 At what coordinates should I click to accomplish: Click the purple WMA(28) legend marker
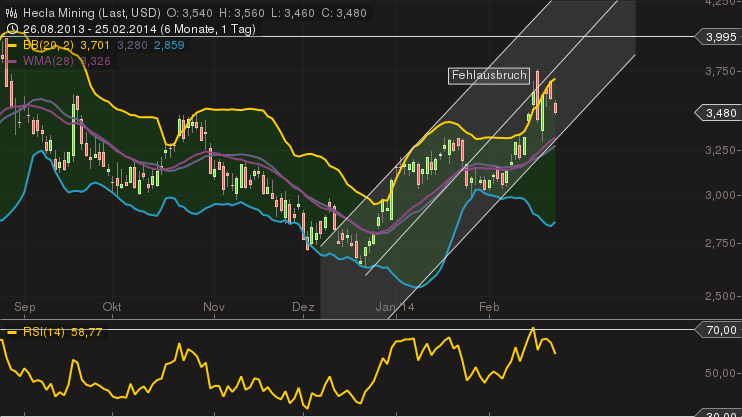[x=12, y=61]
